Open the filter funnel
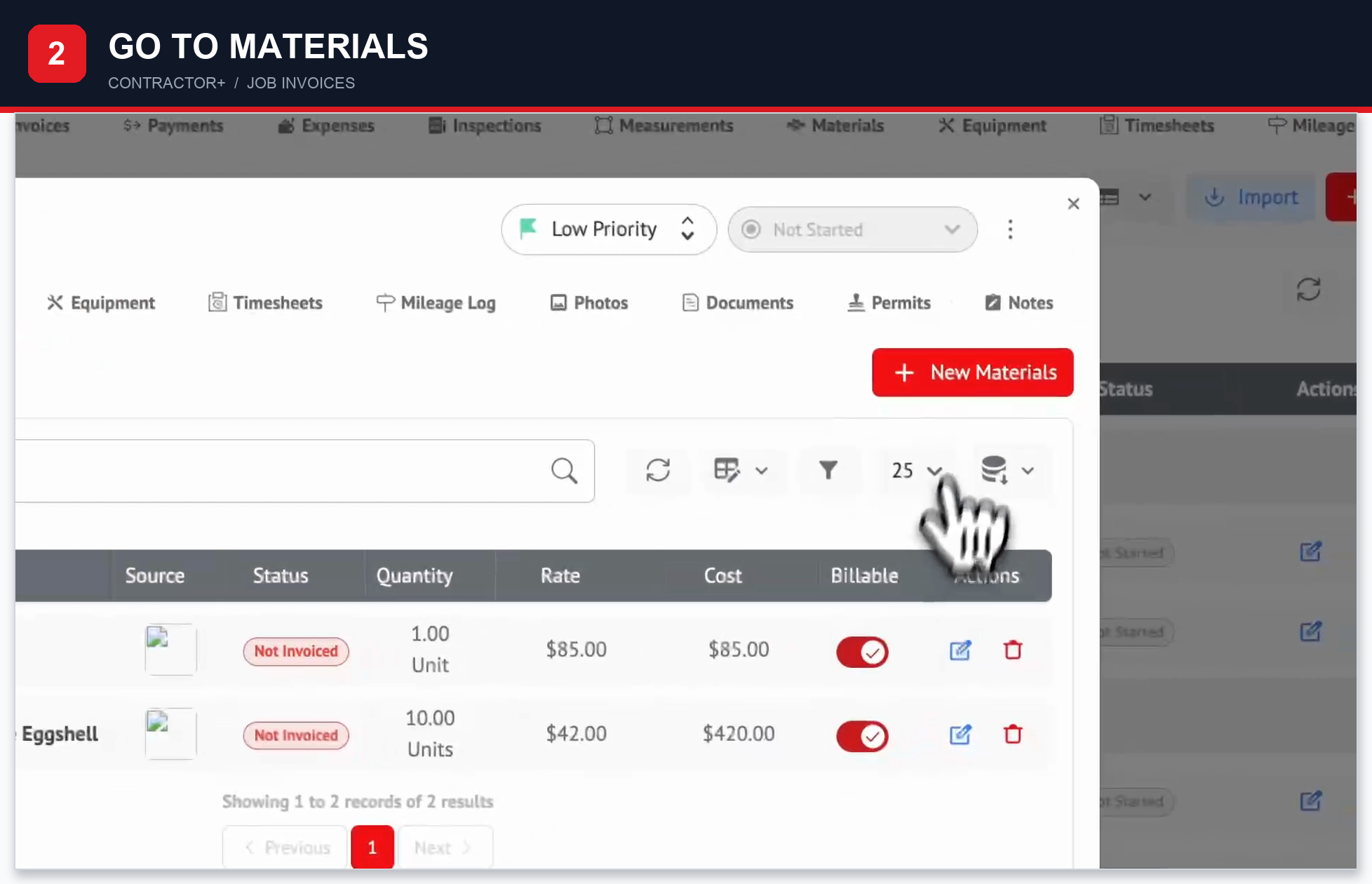Screen dimensions: 1372x884 click(x=828, y=470)
